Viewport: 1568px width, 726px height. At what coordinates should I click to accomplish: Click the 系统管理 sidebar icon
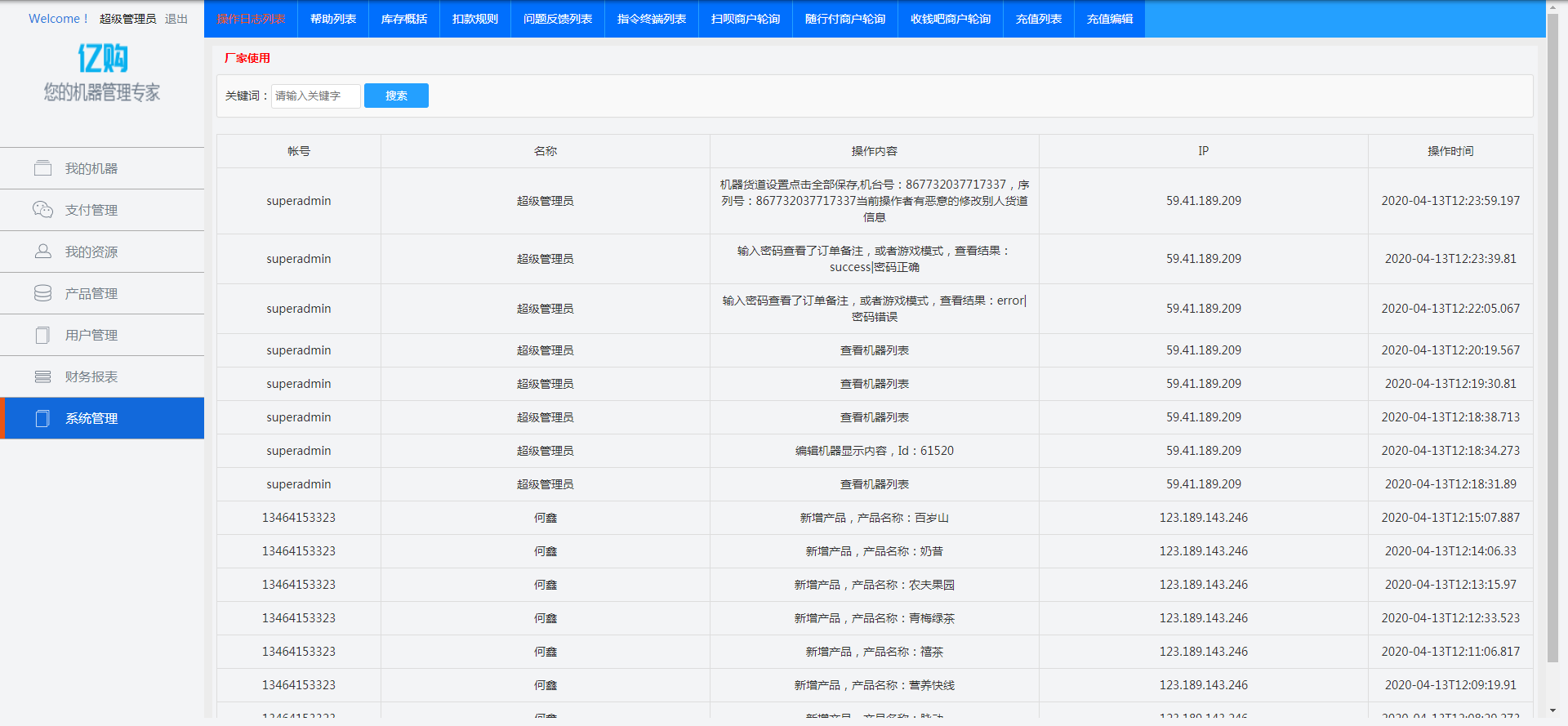coord(42,418)
